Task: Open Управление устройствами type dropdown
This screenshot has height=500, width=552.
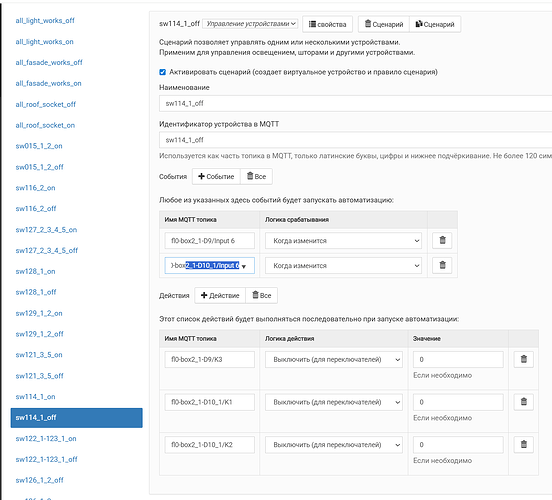Action: 250,24
